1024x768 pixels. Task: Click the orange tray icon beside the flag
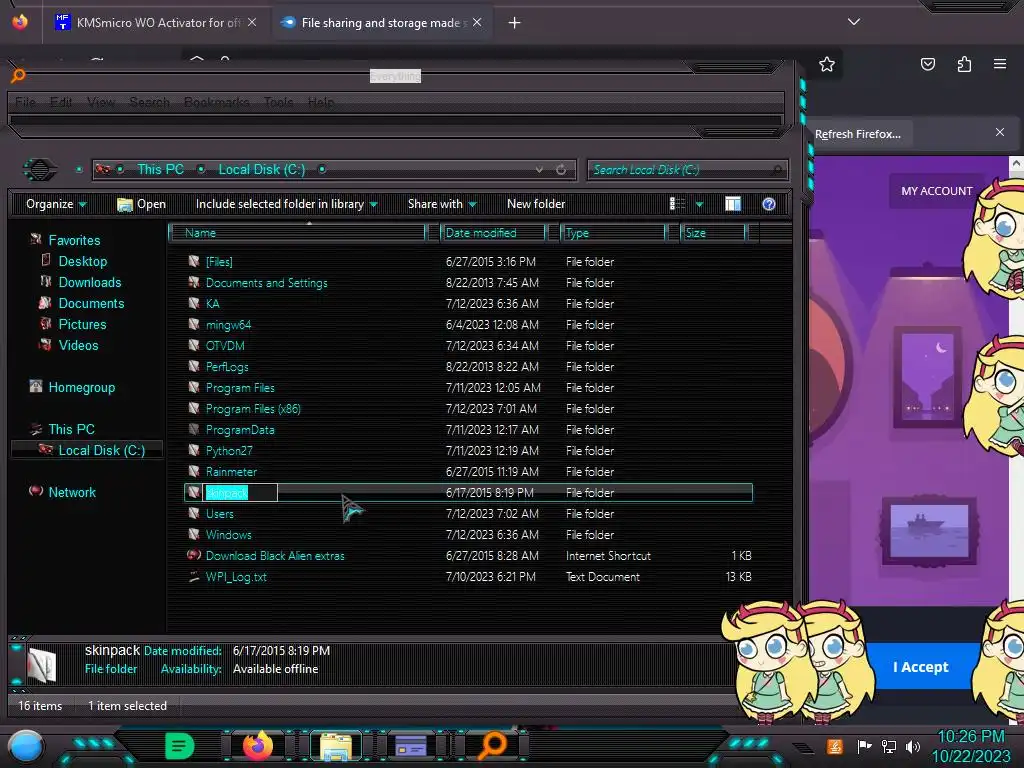tap(835, 746)
